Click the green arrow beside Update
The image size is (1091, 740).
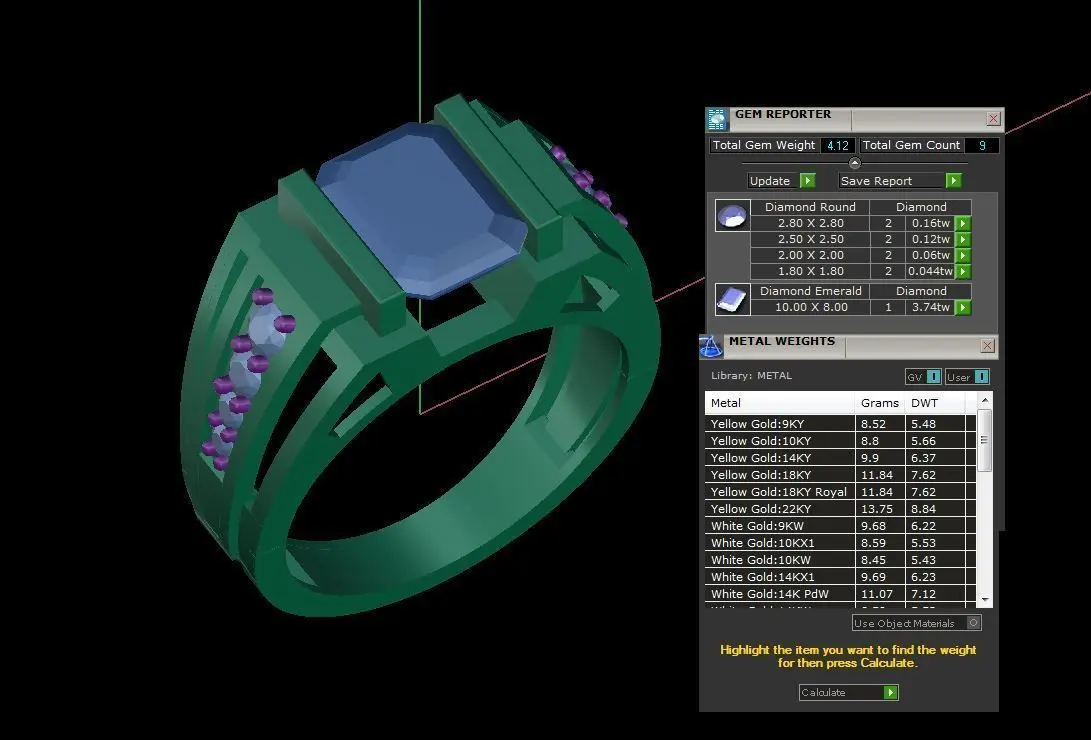click(807, 181)
